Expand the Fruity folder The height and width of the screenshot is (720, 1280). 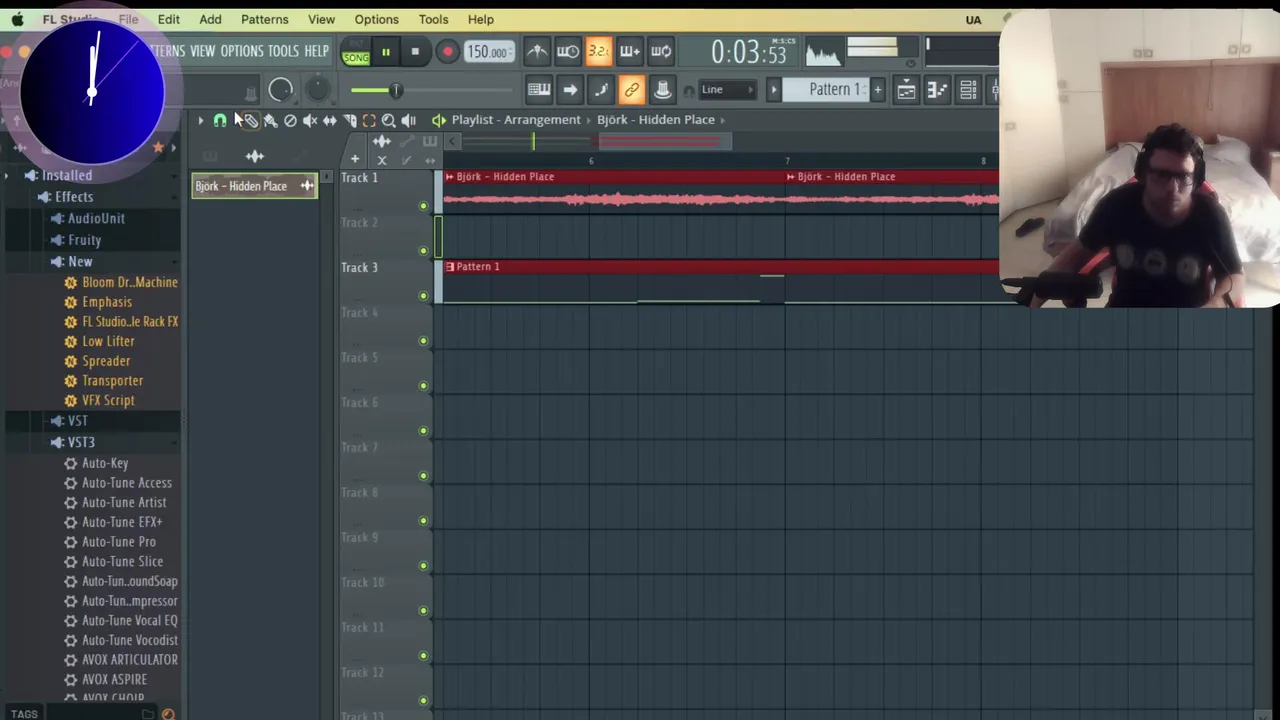click(76, 240)
